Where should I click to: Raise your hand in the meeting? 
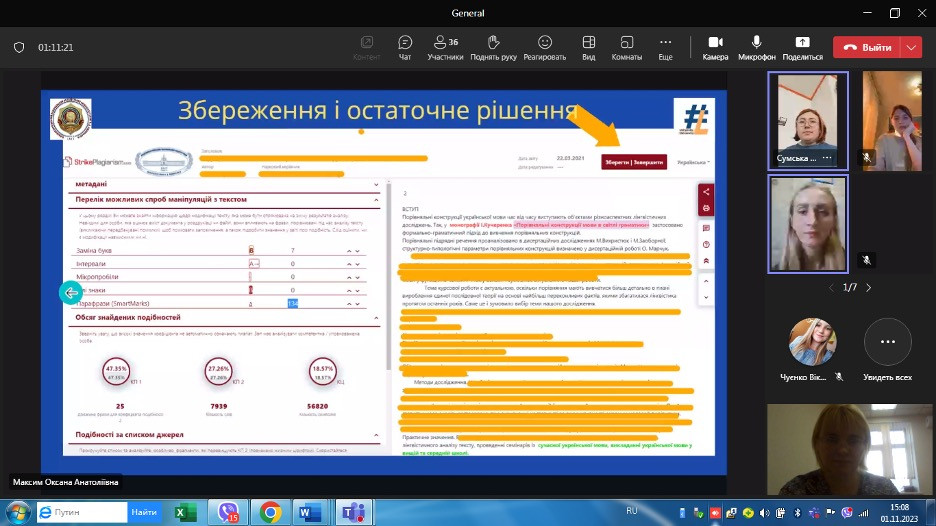(493, 46)
